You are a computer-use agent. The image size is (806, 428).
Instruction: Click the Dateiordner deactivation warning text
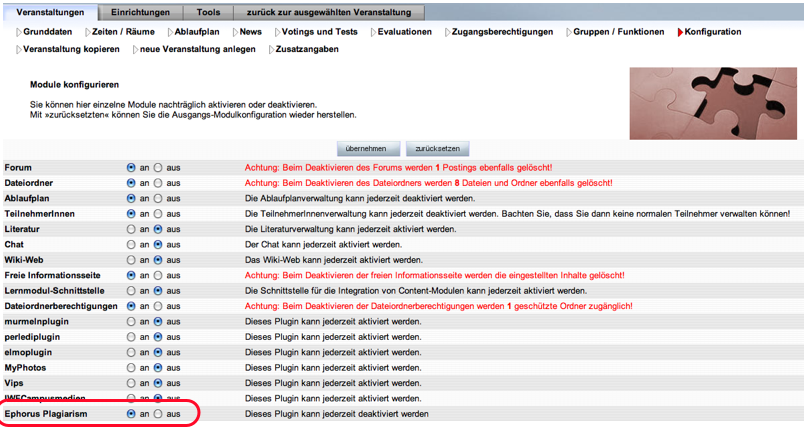(429, 183)
